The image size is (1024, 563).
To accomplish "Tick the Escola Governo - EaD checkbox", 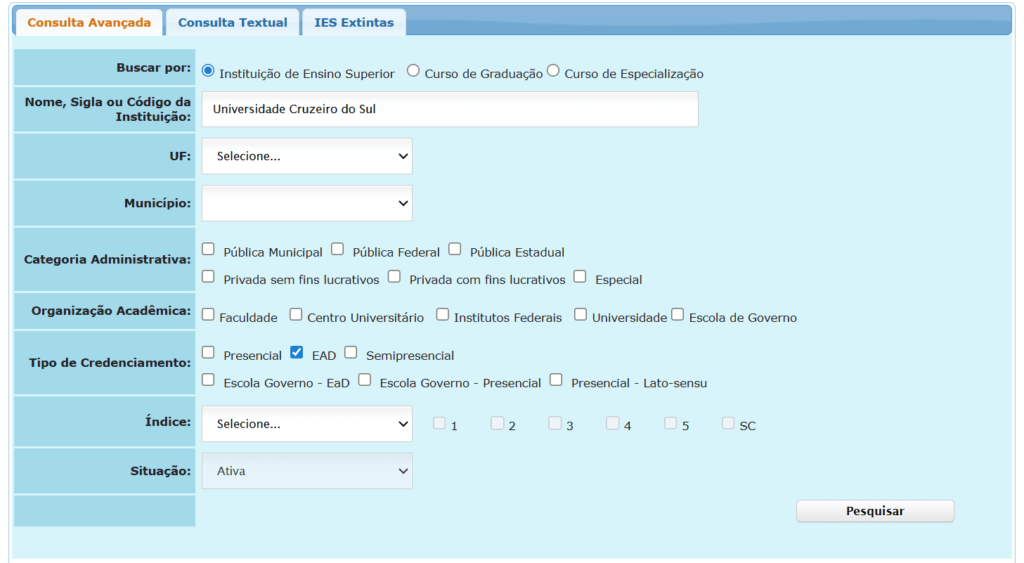I will pos(208,380).
